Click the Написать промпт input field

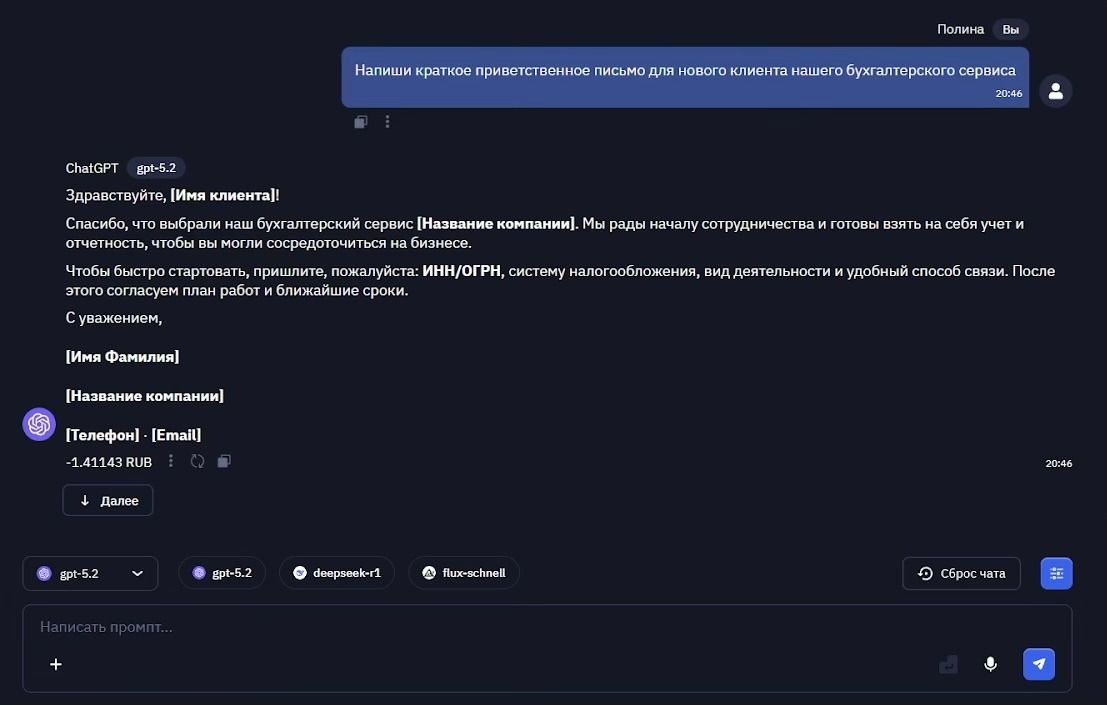coord(400,627)
